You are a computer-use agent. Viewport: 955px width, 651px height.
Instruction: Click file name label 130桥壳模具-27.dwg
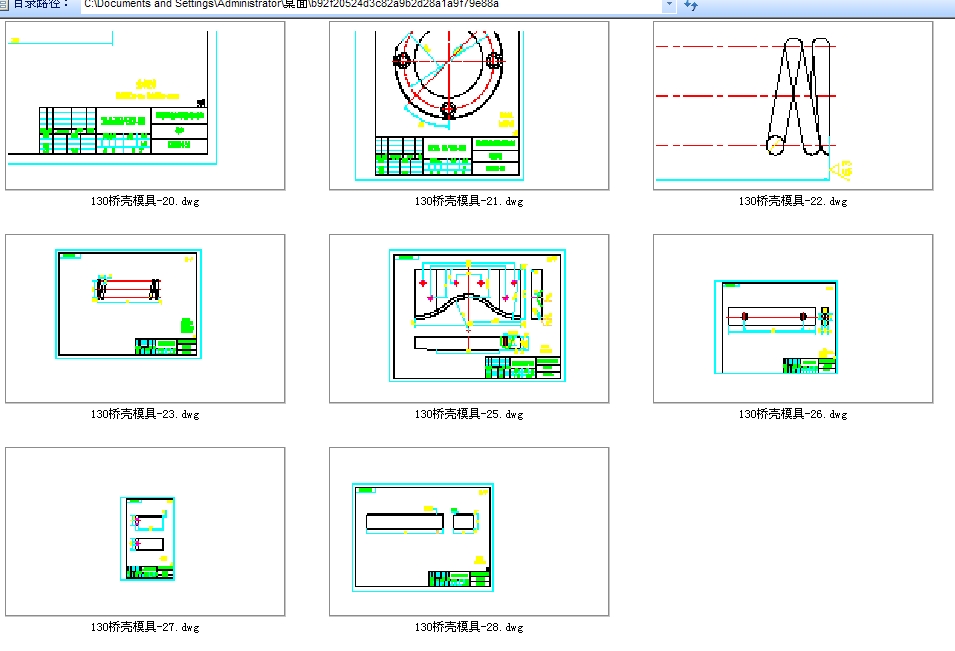145,627
